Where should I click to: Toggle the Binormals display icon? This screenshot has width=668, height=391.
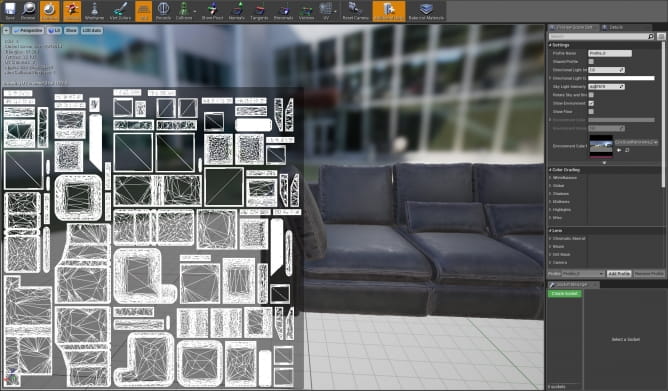point(283,11)
